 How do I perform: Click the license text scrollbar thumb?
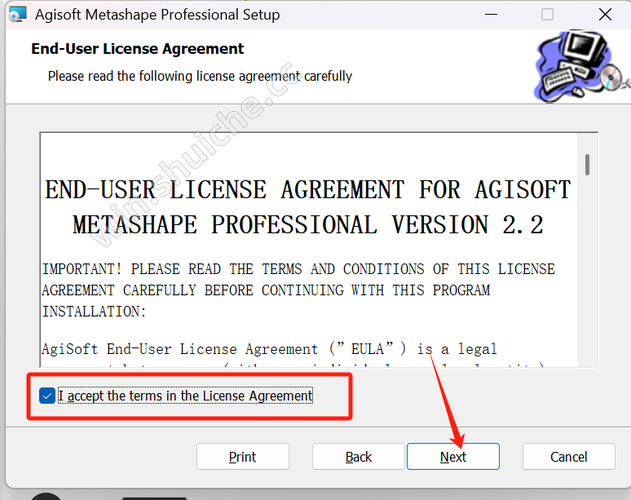pyautogui.click(x=588, y=165)
